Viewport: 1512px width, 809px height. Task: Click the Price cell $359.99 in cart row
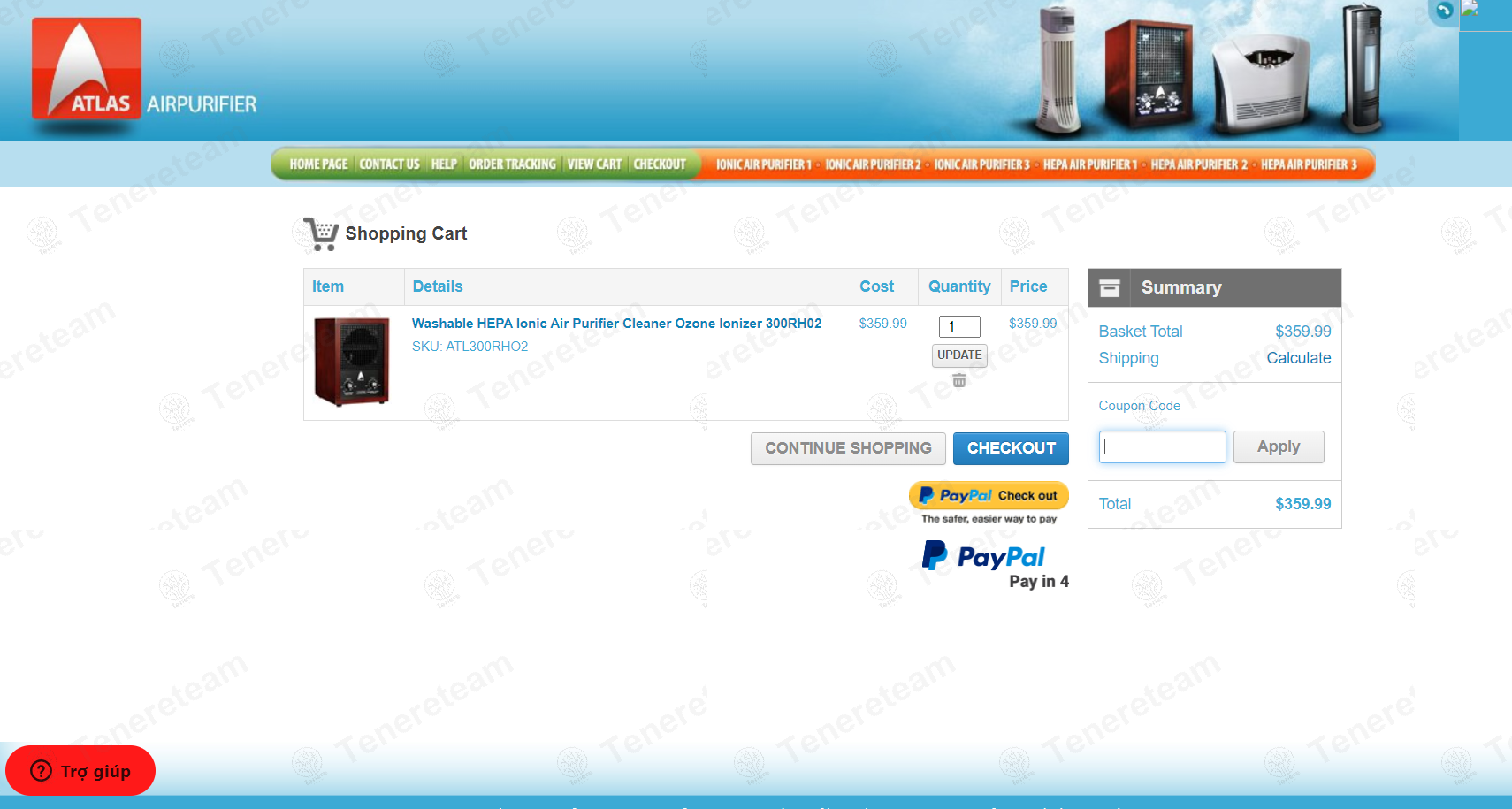(1033, 324)
